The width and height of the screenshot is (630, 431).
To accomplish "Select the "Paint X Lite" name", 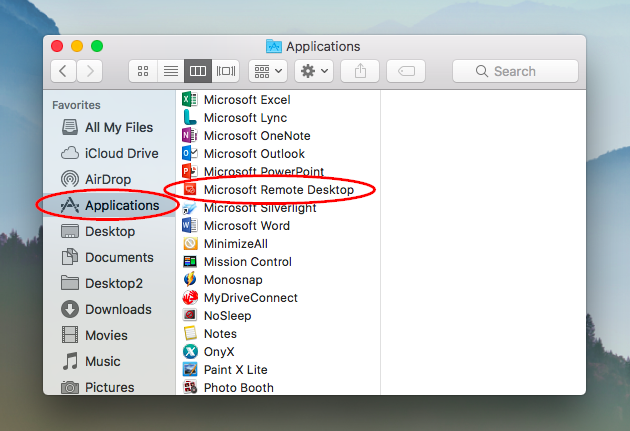I will [235, 370].
